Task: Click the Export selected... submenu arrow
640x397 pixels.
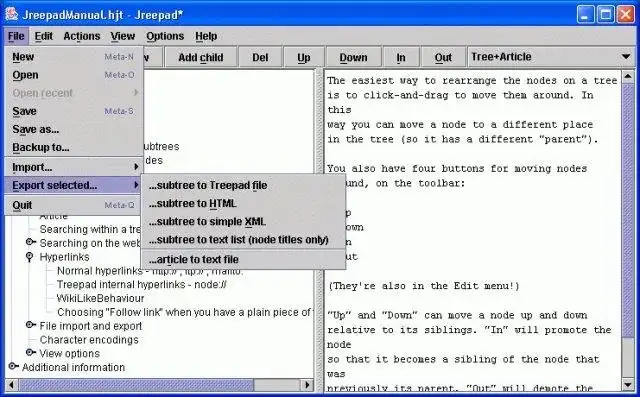Action: coord(136,185)
